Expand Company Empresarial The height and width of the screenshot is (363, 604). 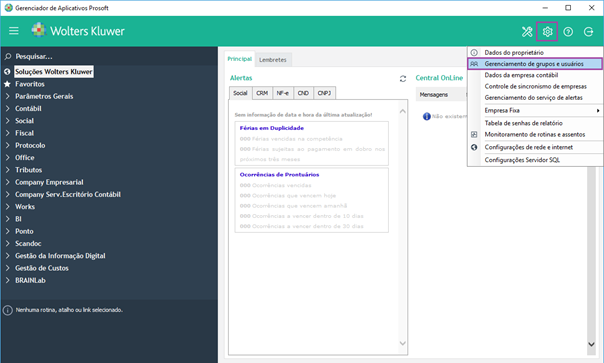7,182
